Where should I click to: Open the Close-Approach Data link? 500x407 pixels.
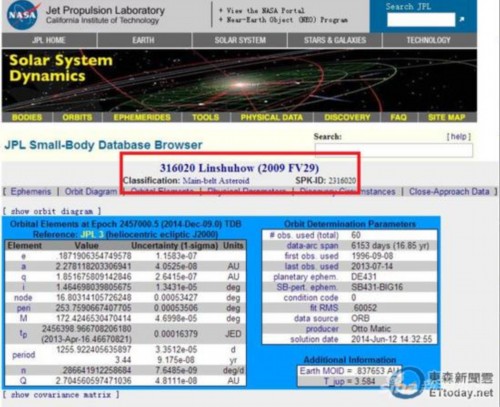(449, 192)
